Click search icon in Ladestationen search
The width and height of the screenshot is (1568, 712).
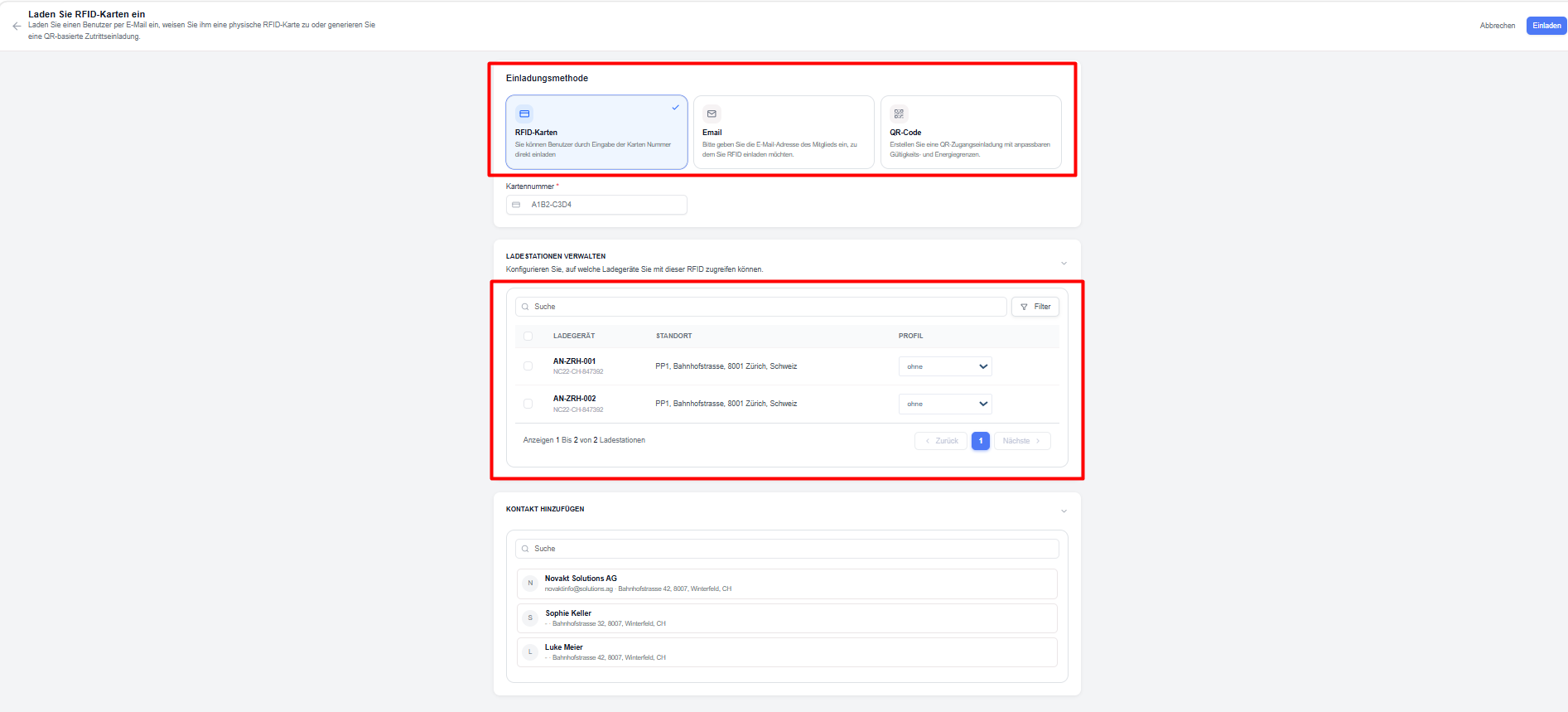(x=525, y=307)
